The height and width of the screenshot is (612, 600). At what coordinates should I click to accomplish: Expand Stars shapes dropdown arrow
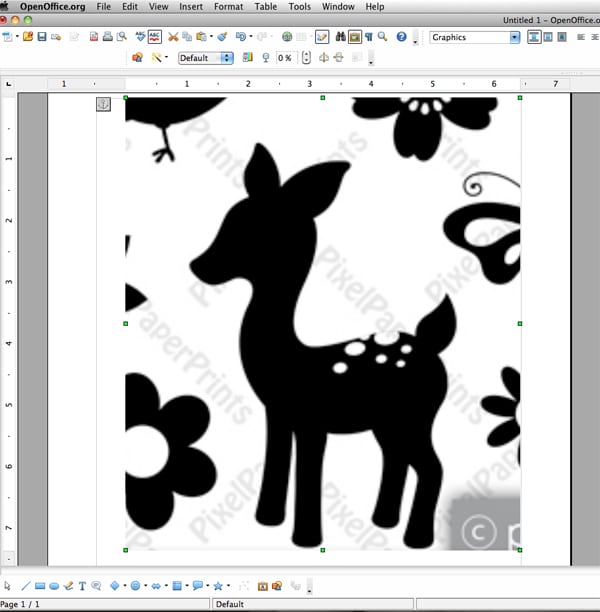coord(228,585)
